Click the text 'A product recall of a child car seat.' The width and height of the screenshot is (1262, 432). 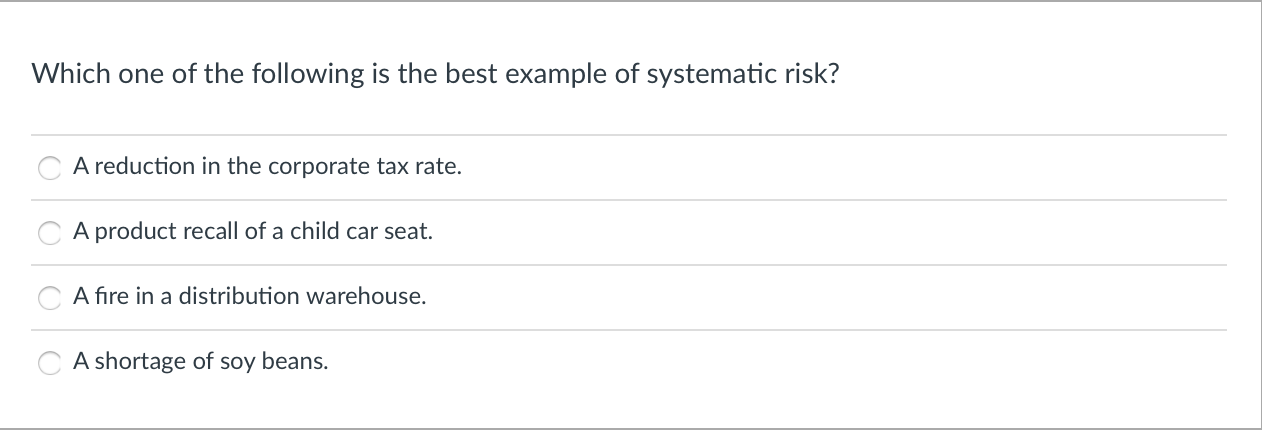tap(254, 232)
